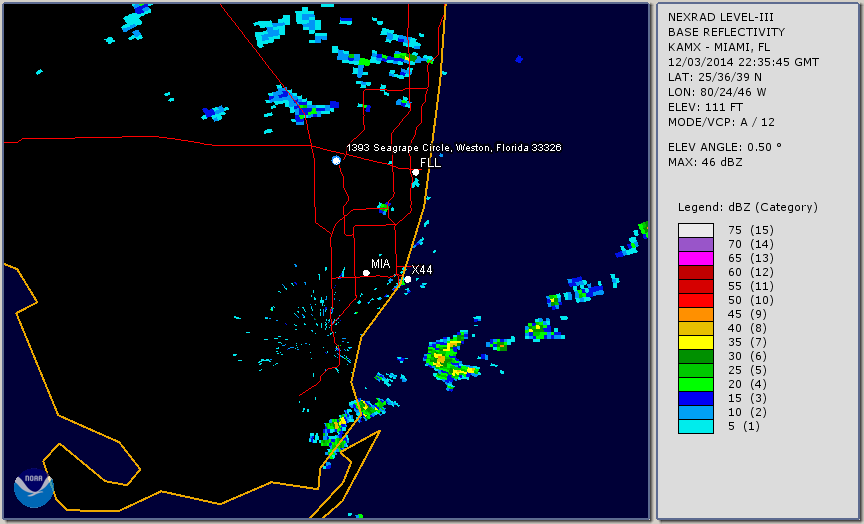Screen dimensions: 864x524
Task: Select the 55 dBZ legend swatch
Action: (x=695, y=287)
